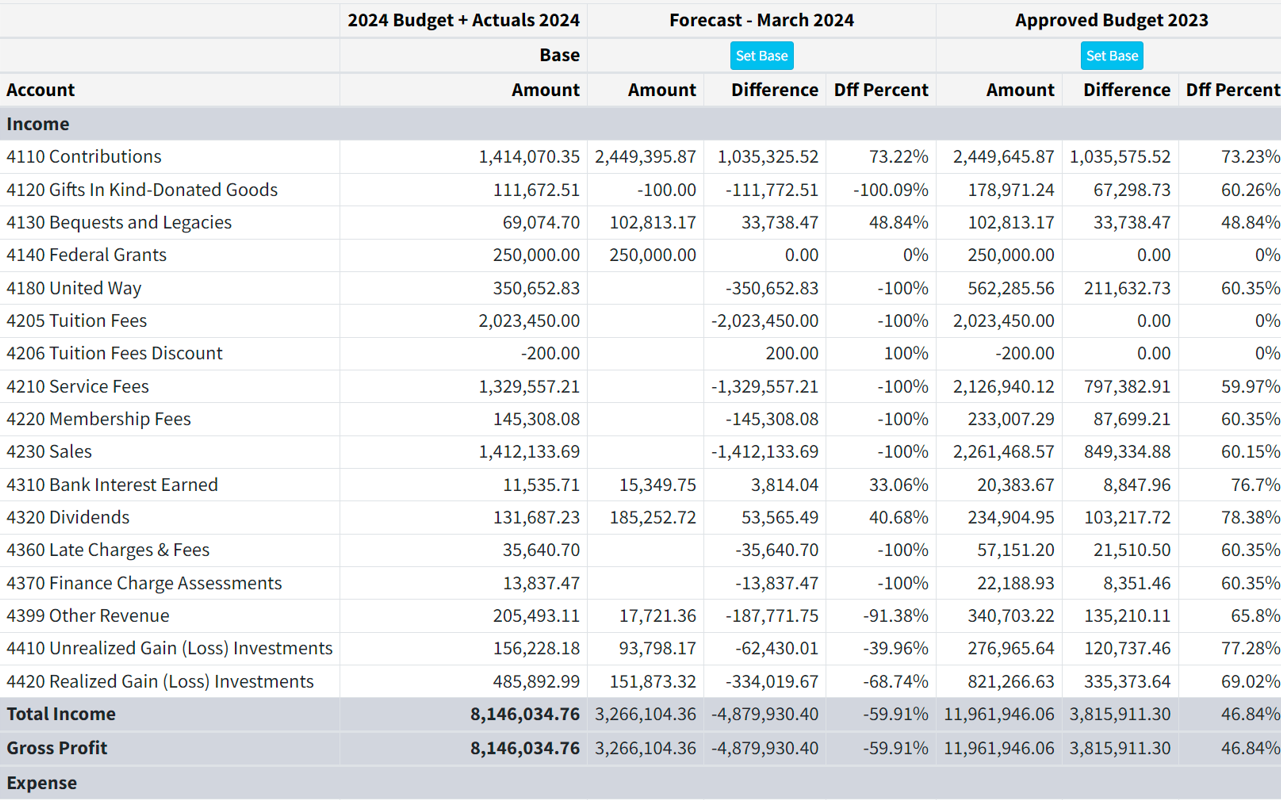Click the 821,266.63 Realized Gain approved amount
The width and height of the screenshot is (1281, 800).
(x=1011, y=681)
